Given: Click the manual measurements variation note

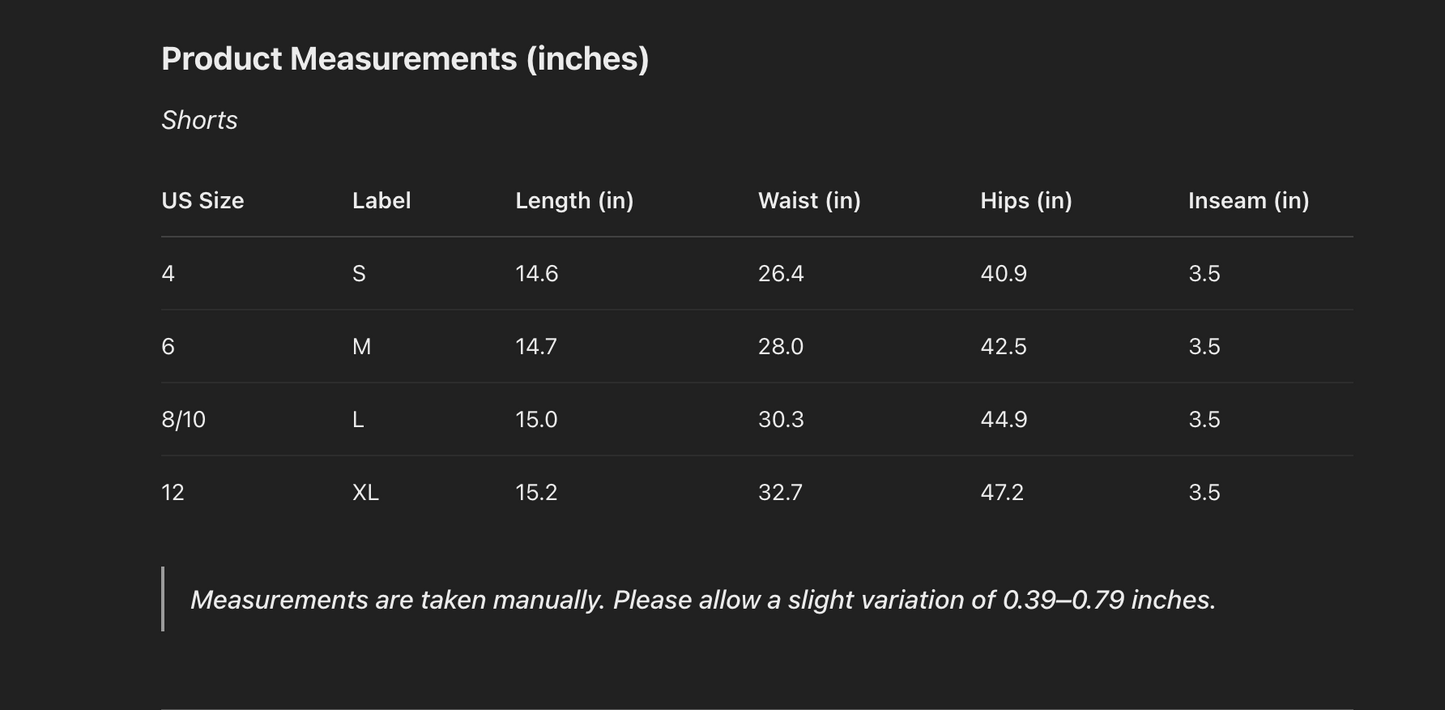Looking at the screenshot, I should pyautogui.click(x=702, y=599).
